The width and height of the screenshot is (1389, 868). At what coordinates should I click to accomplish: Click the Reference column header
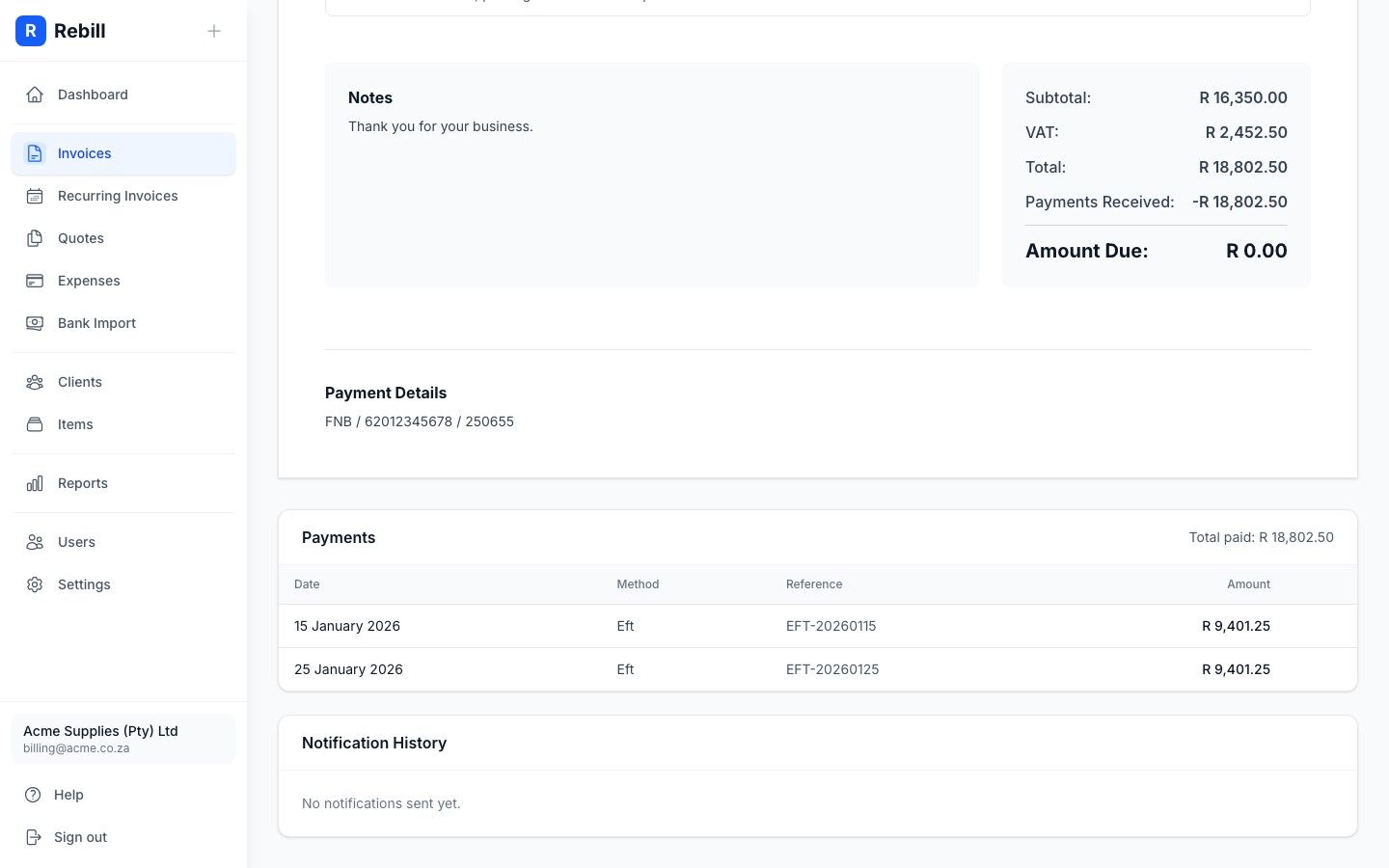pyautogui.click(x=814, y=584)
